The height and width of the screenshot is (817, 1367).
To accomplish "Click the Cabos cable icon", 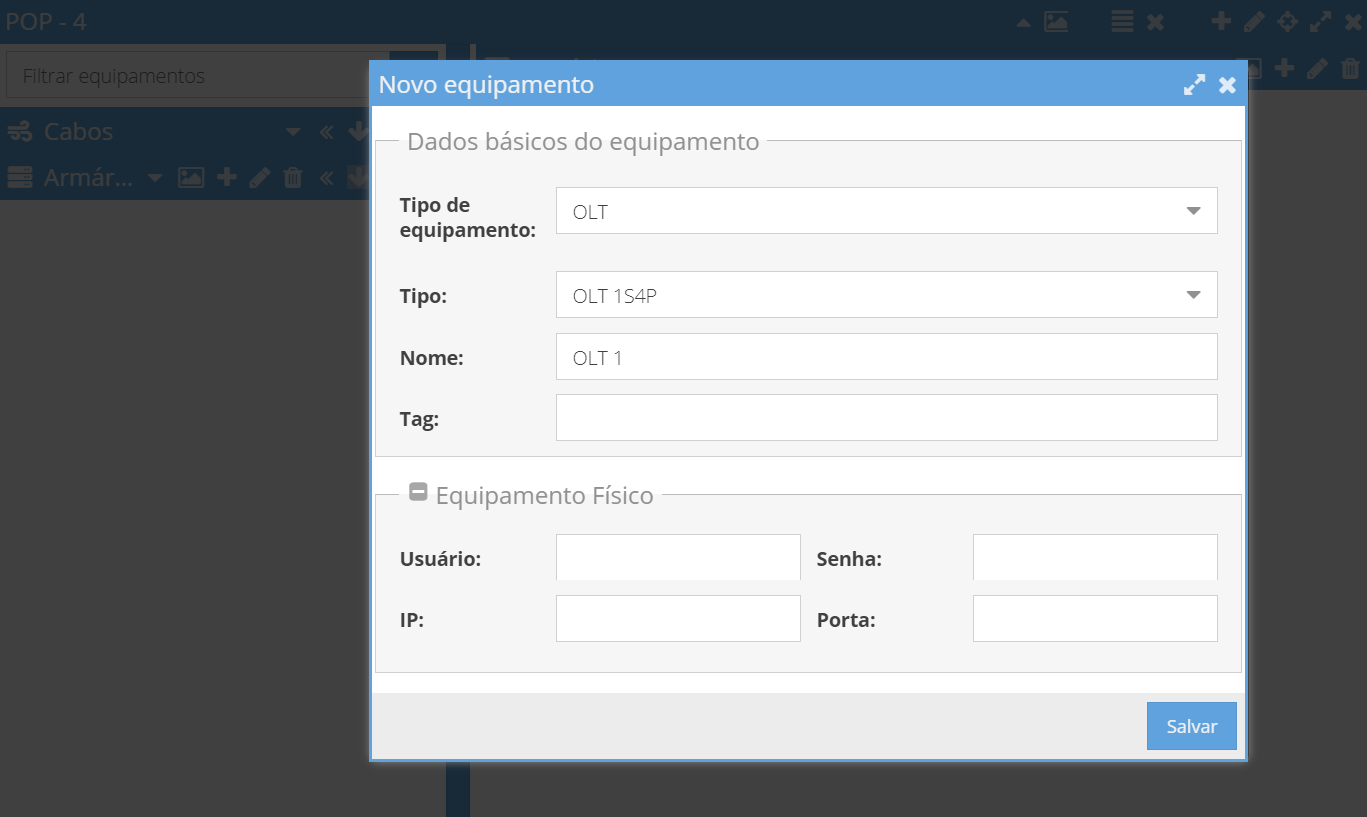I will click(19, 131).
